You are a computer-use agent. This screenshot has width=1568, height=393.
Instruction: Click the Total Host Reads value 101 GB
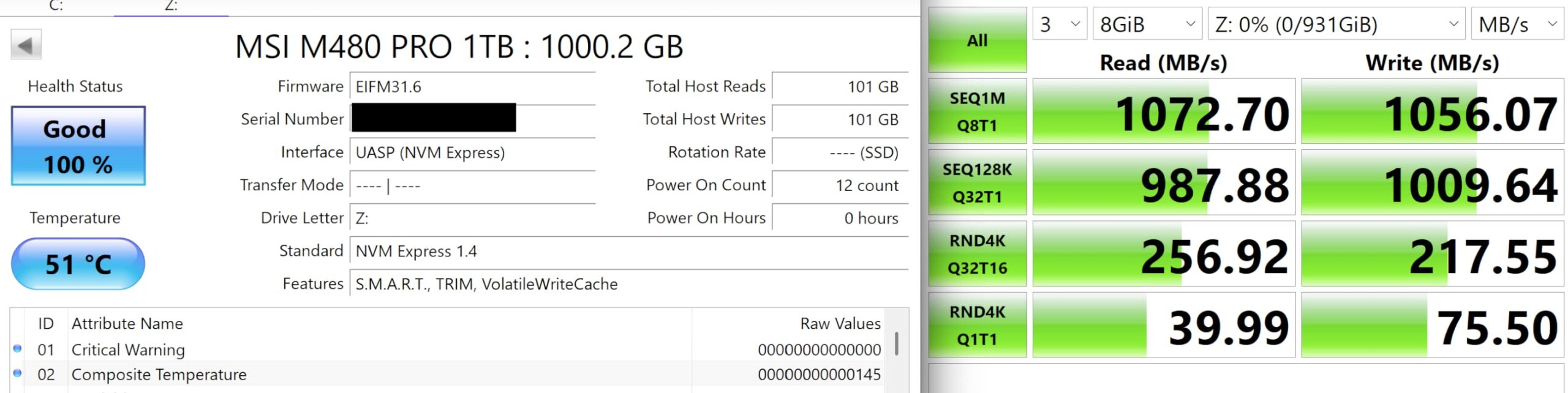(x=840, y=86)
